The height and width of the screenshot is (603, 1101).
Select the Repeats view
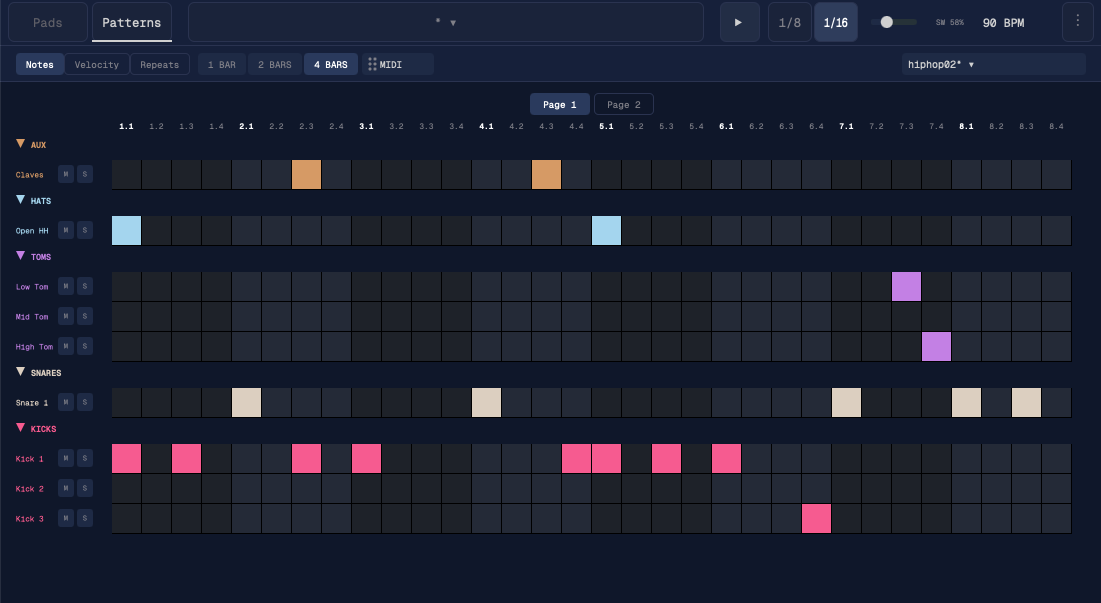tap(159, 65)
